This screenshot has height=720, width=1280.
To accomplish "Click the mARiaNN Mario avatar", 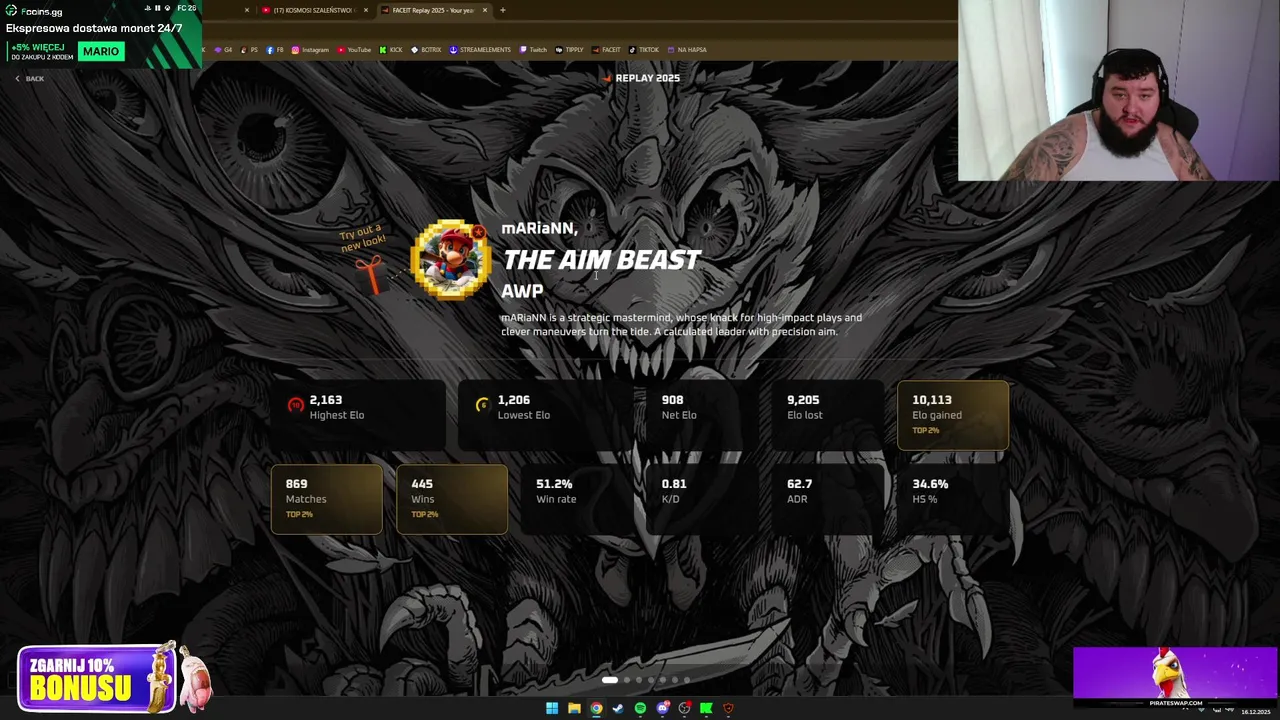I will 451,259.
